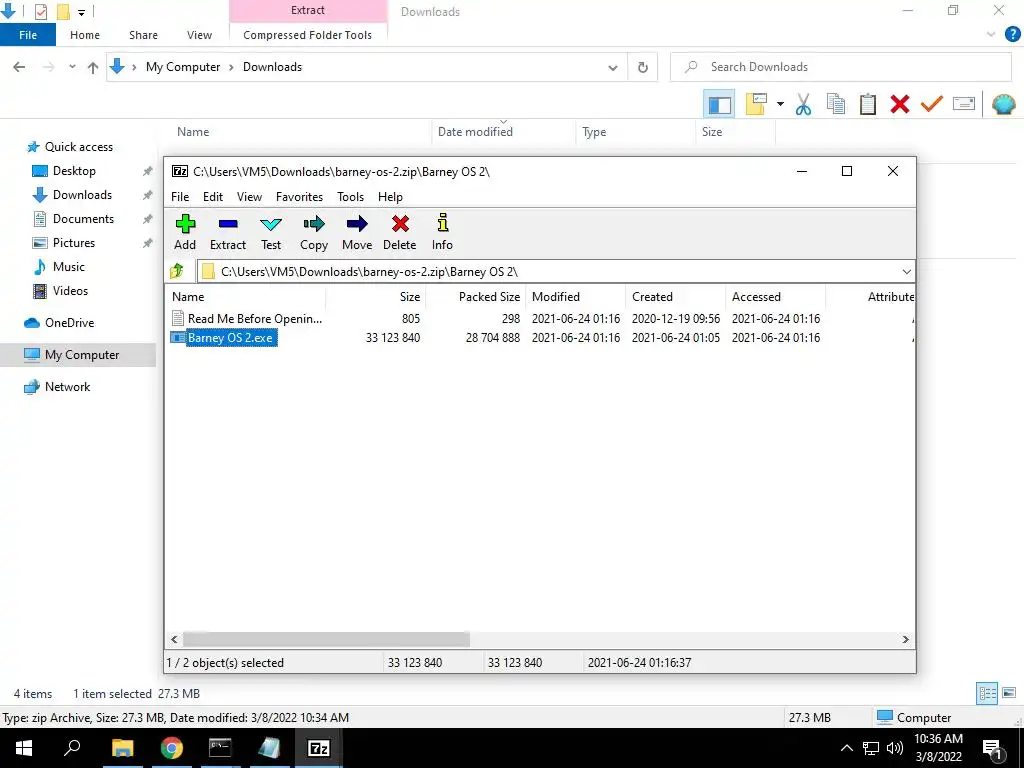Switch Explorer to details view layout button

point(987,694)
